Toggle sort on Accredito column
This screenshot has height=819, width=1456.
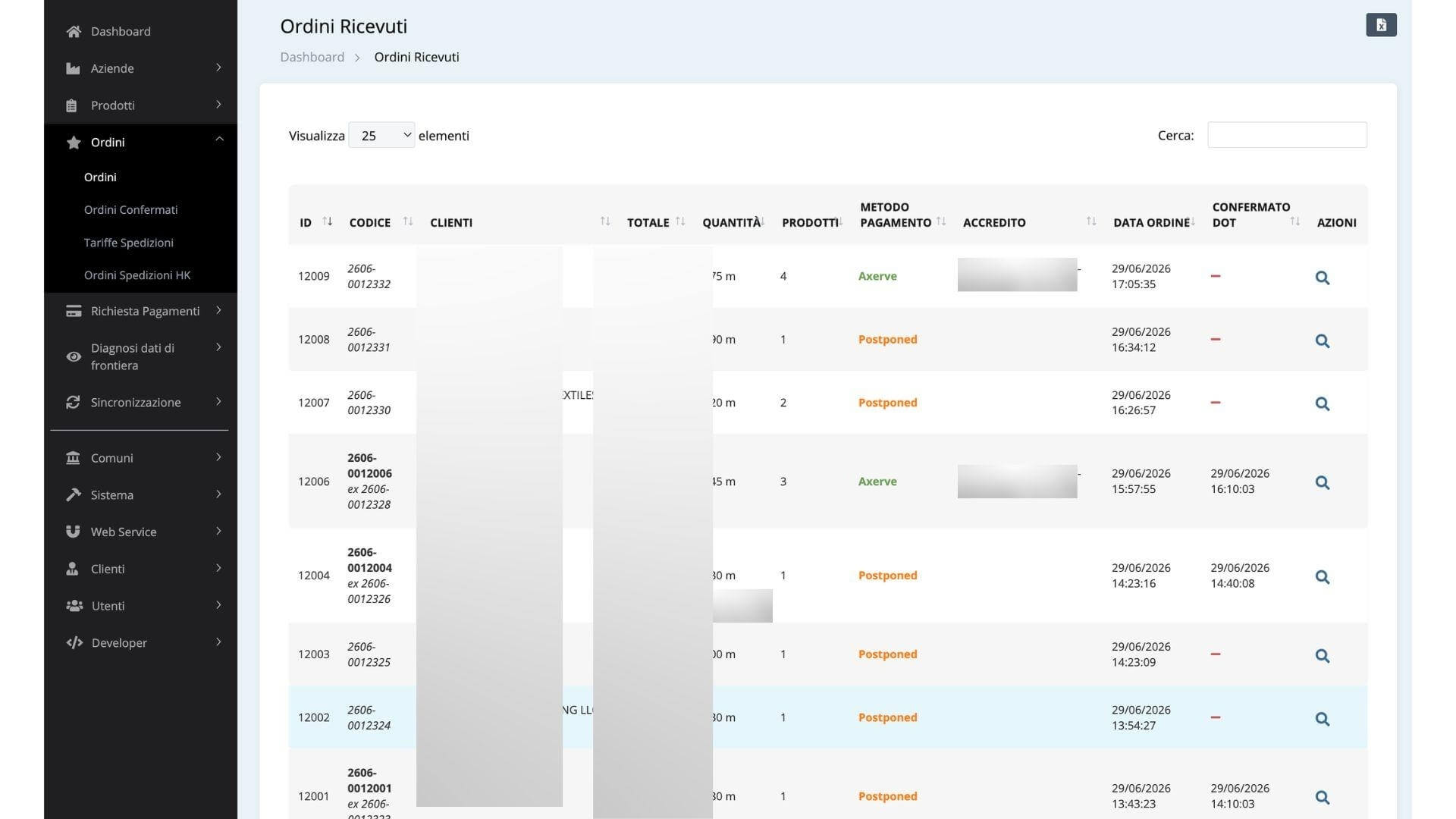pos(1090,221)
